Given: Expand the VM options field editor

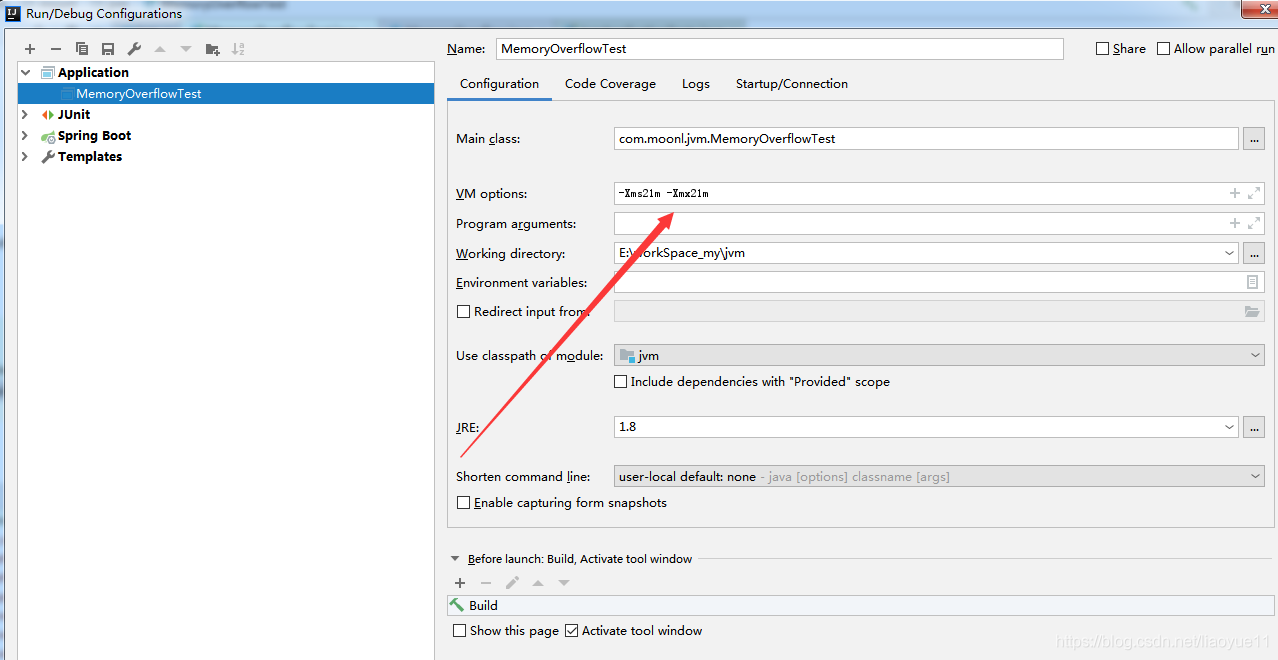Looking at the screenshot, I should pos(1254,194).
